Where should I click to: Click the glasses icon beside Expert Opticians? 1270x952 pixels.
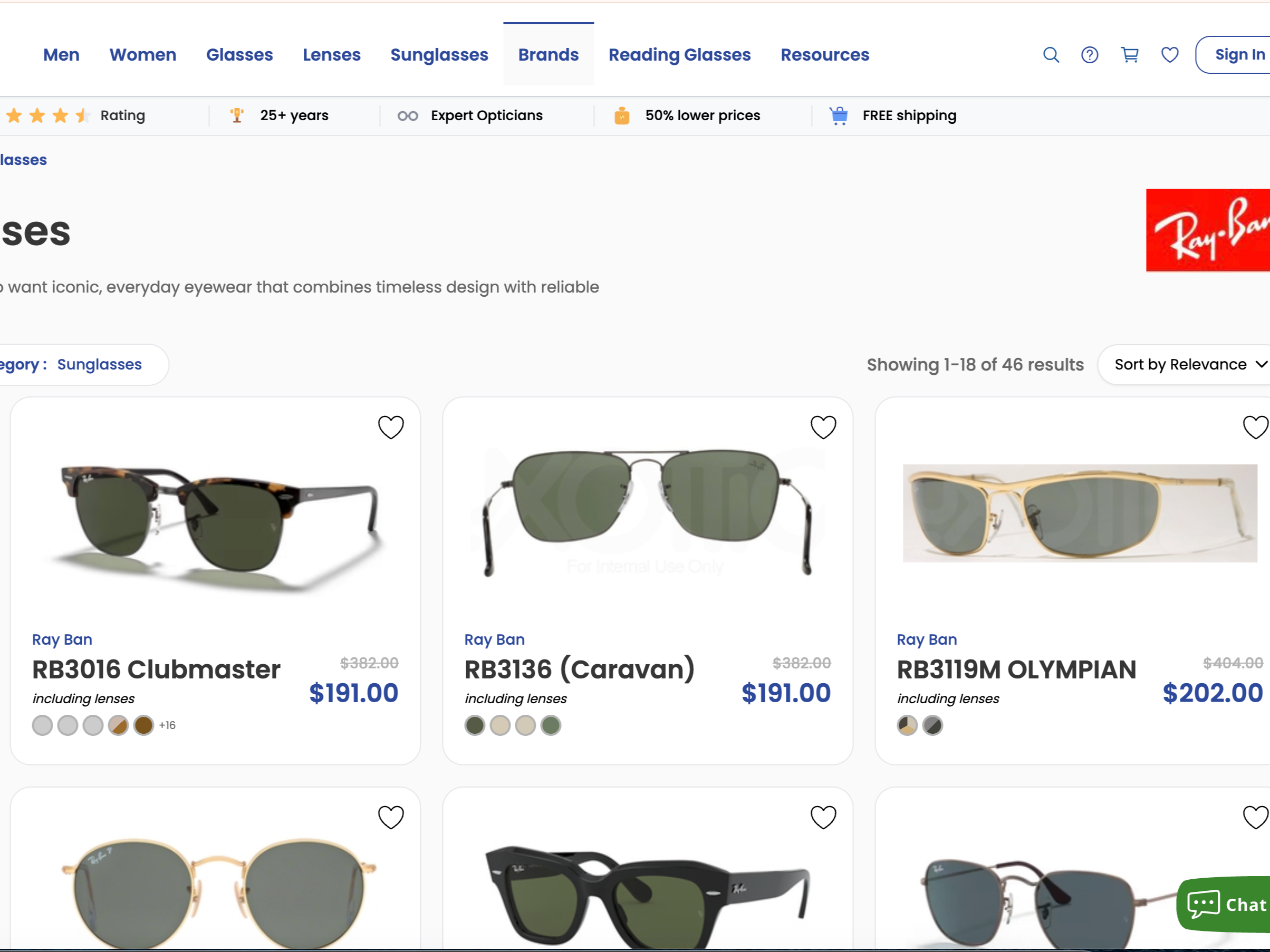pyautogui.click(x=408, y=116)
